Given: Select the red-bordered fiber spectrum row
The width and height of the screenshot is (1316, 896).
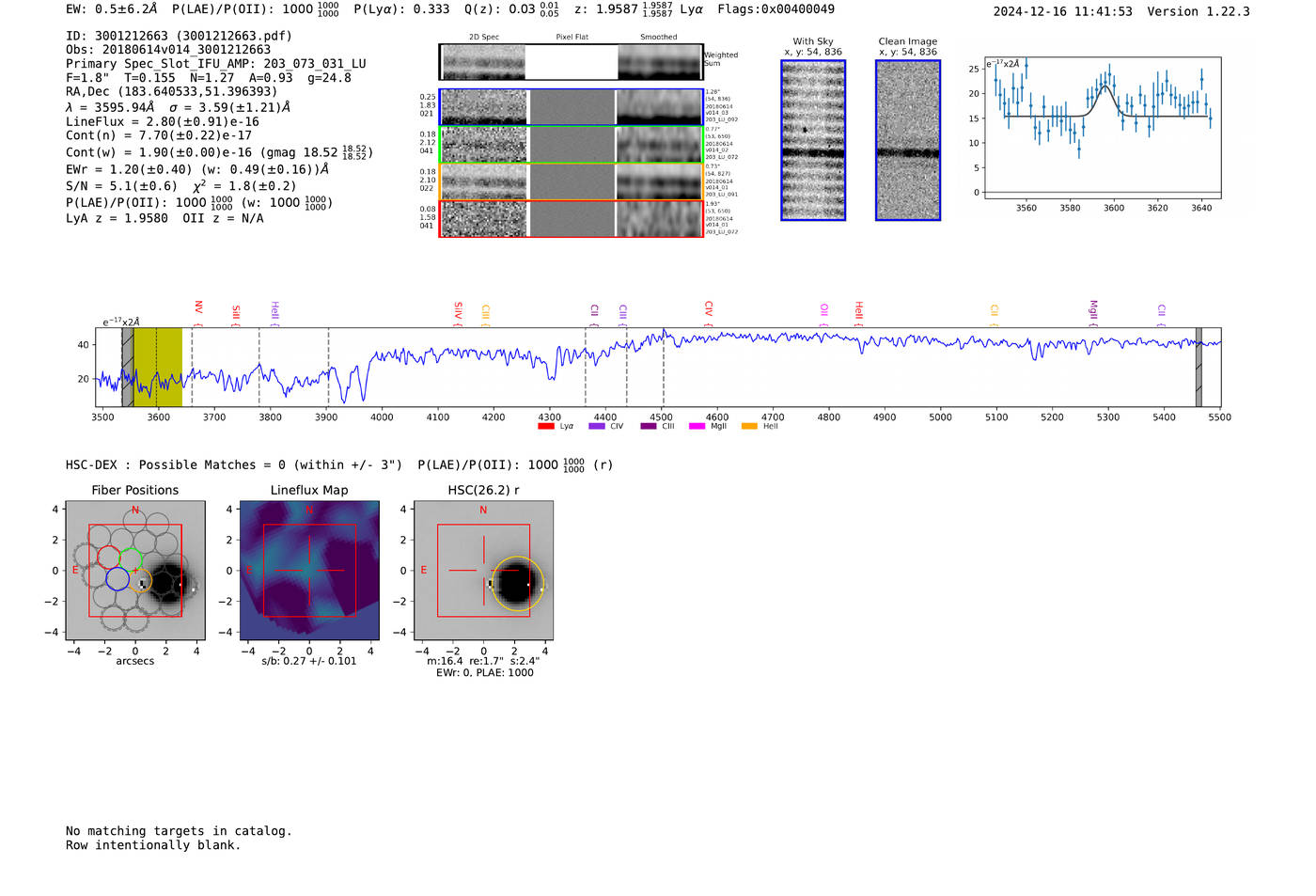Looking at the screenshot, I should 572,218.
